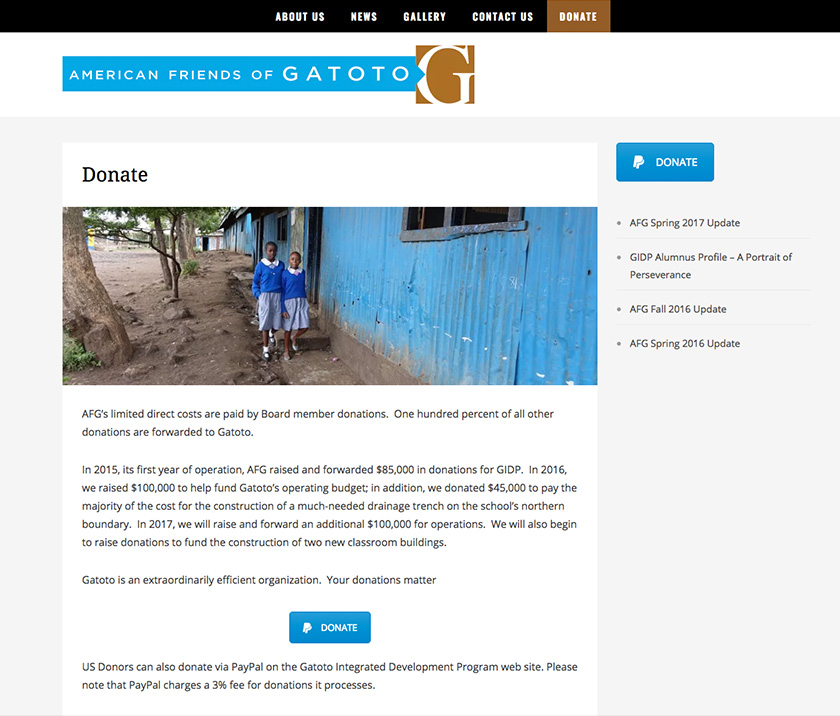840x716 pixels.
Task: Click the Donate page heading
Action: tap(115, 175)
